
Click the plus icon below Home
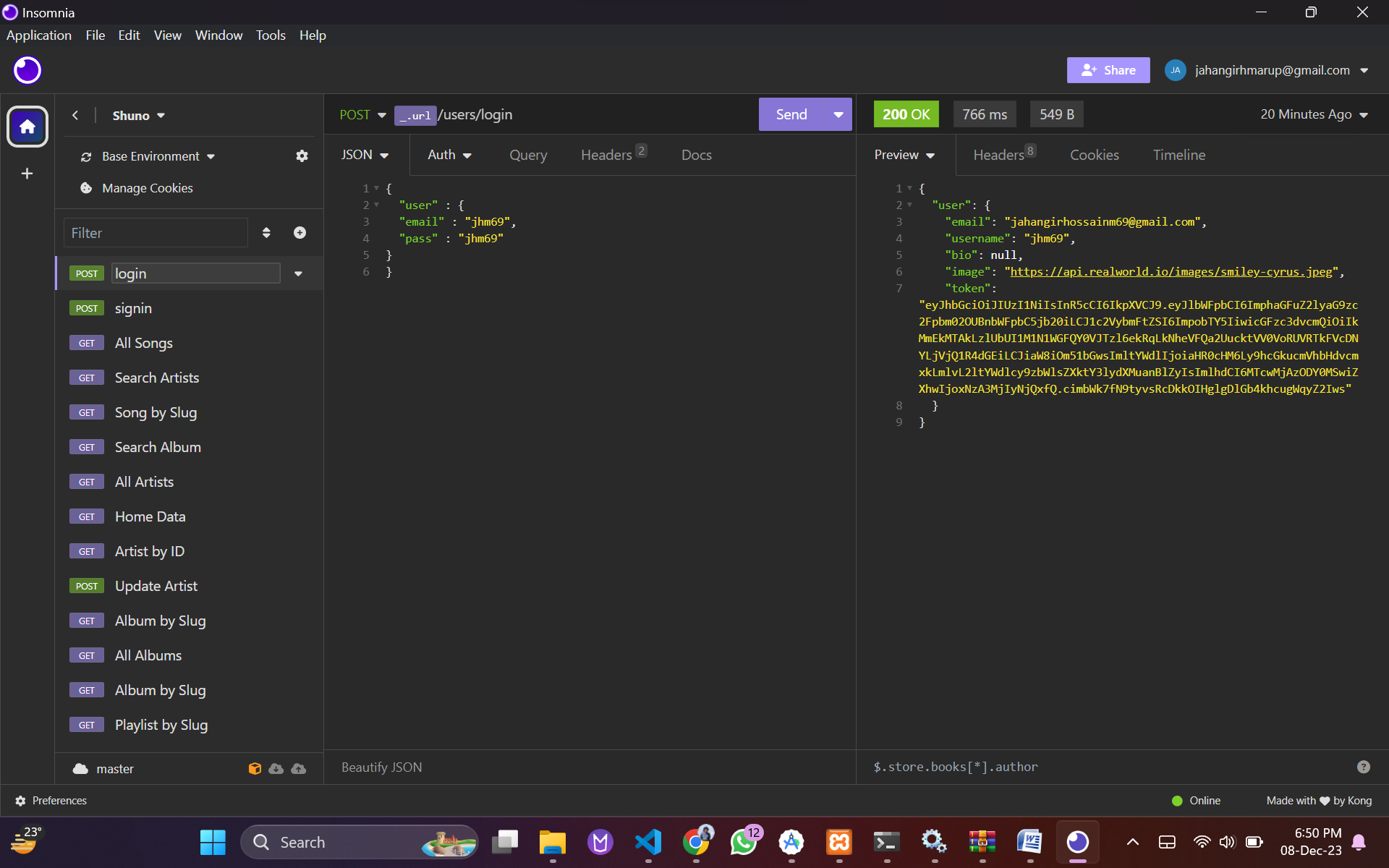tap(27, 174)
